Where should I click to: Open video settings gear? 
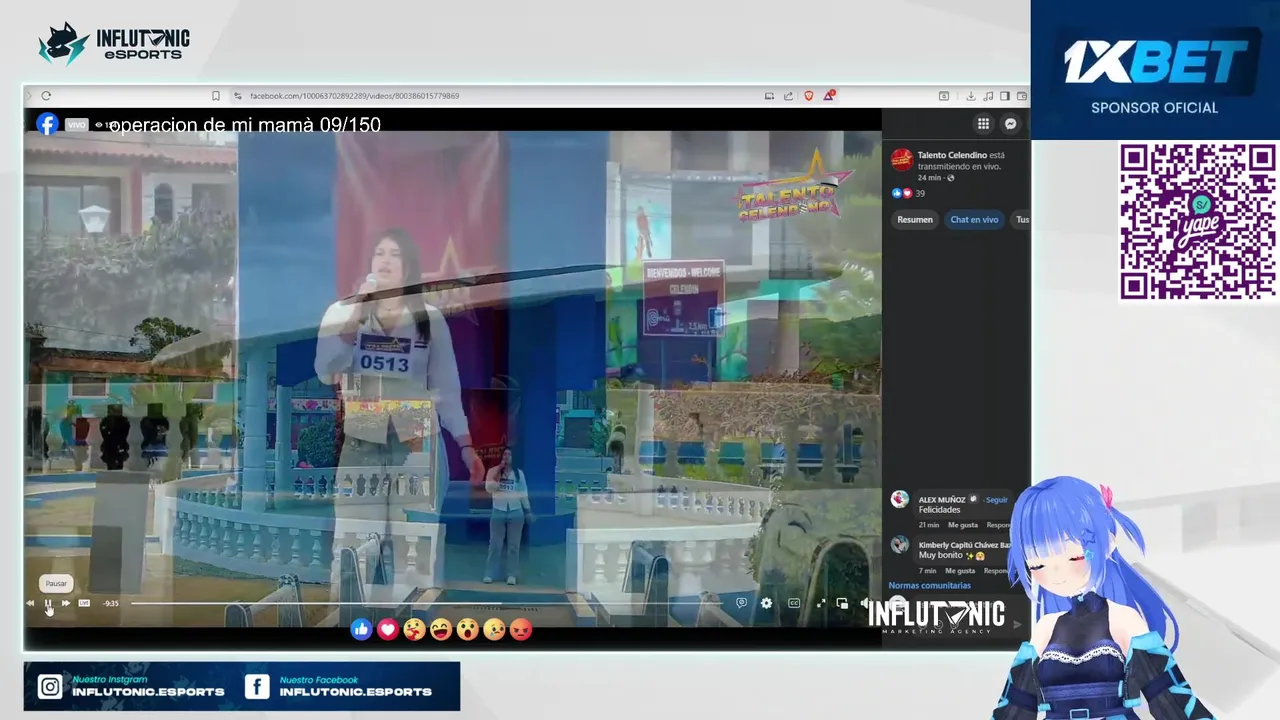[x=766, y=603]
